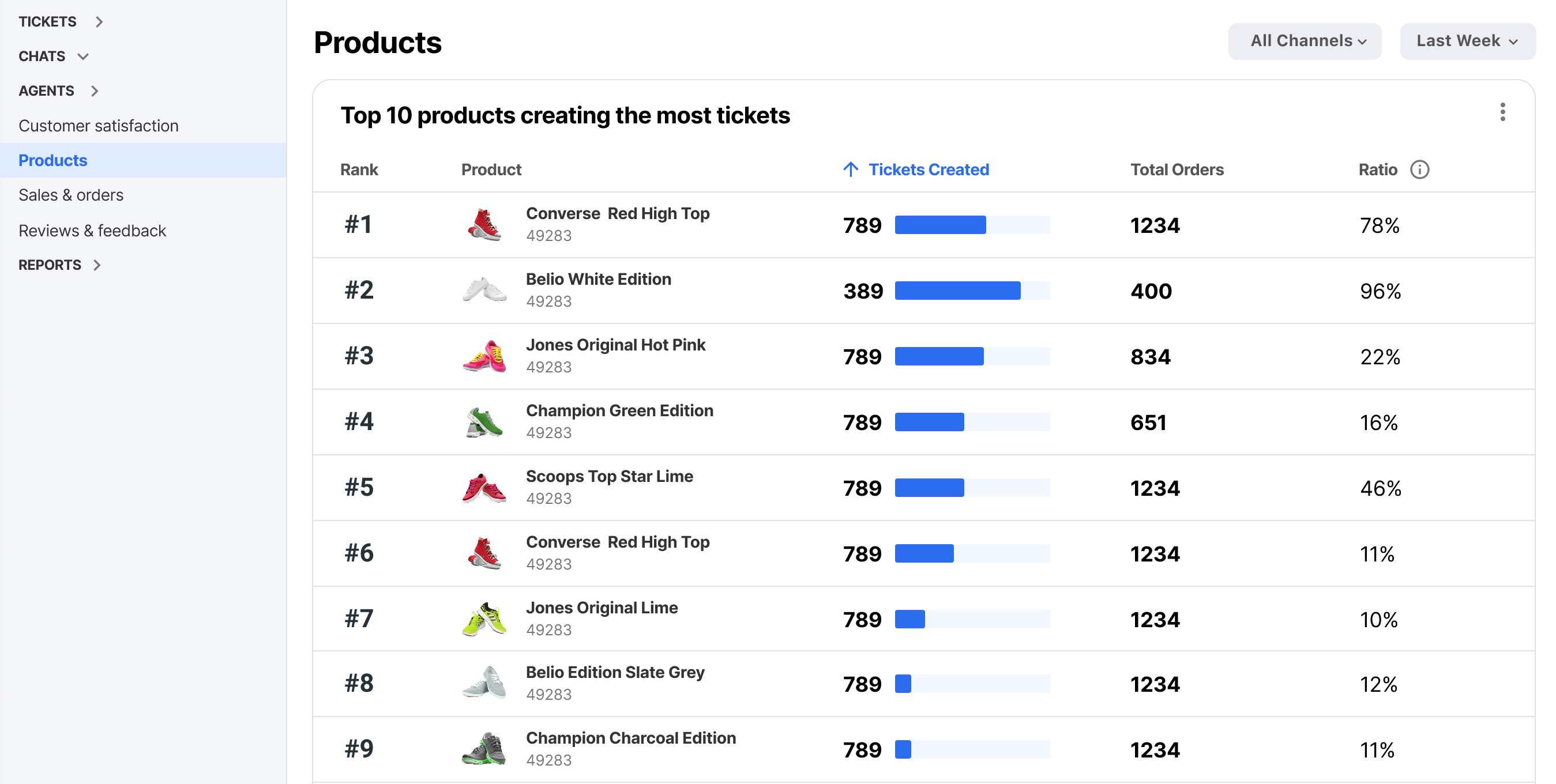Expand the REPORTS section chevron
Viewport: 1556px width, 784px height.
(x=97, y=265)
